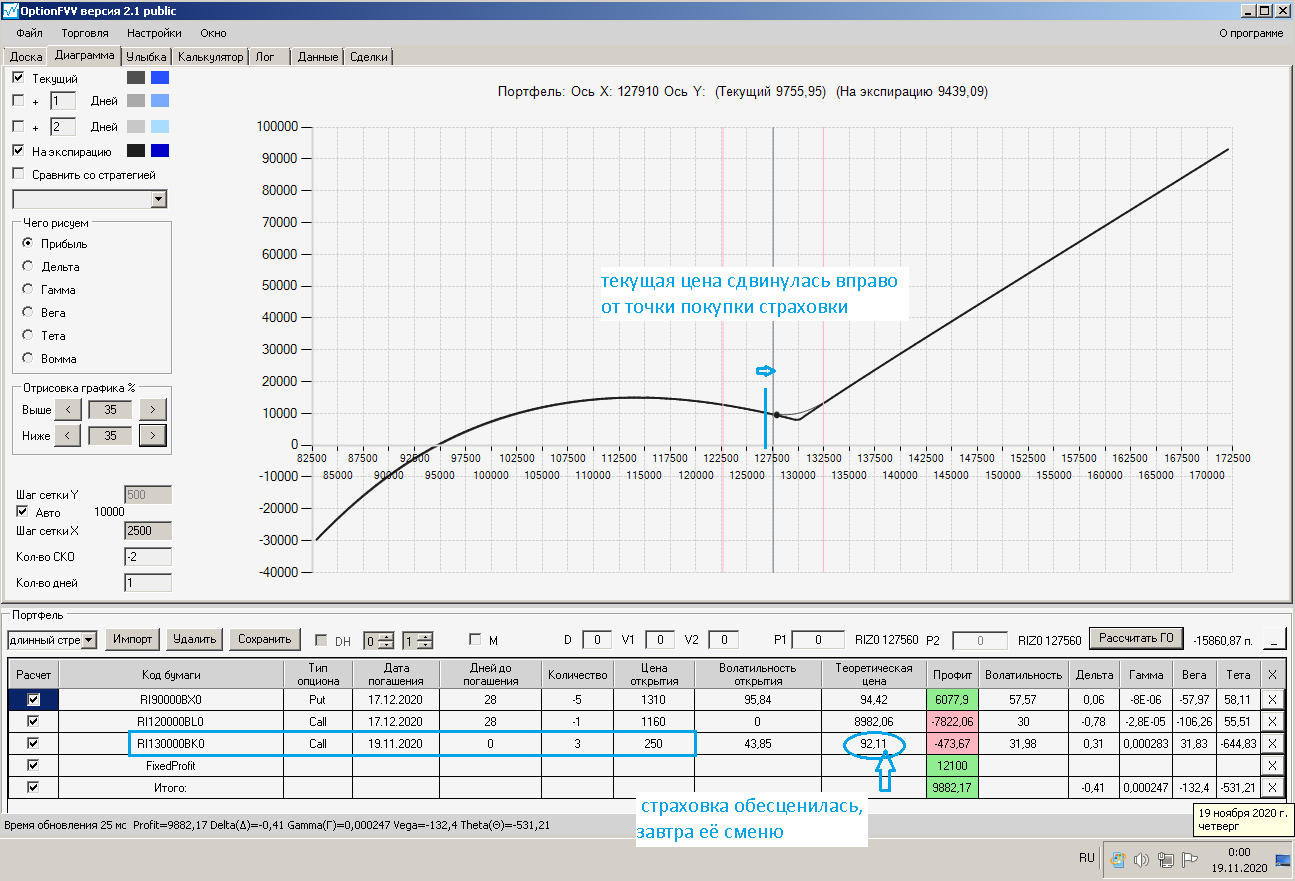Screen dimensions: 1295x881
Task: Increase the first DH stepper value
Action: 385,636
